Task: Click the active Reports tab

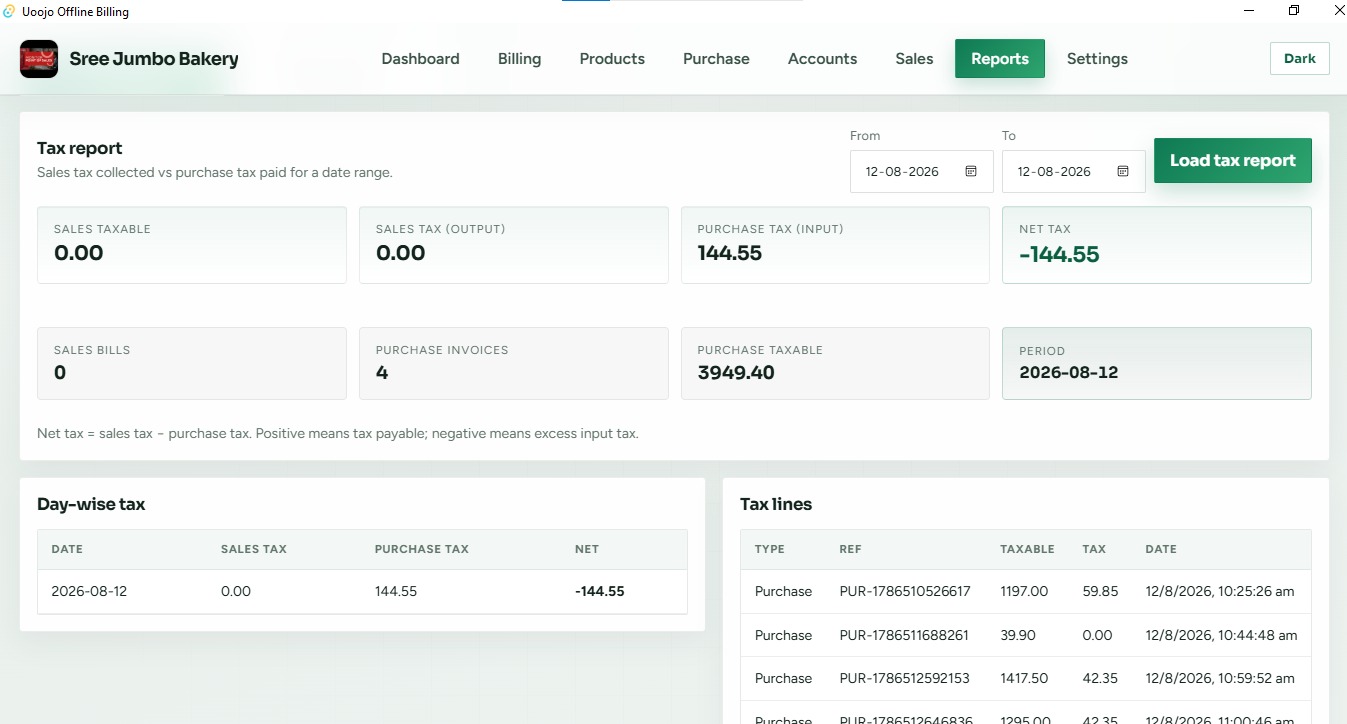Action: click(x=1000, y=59)
